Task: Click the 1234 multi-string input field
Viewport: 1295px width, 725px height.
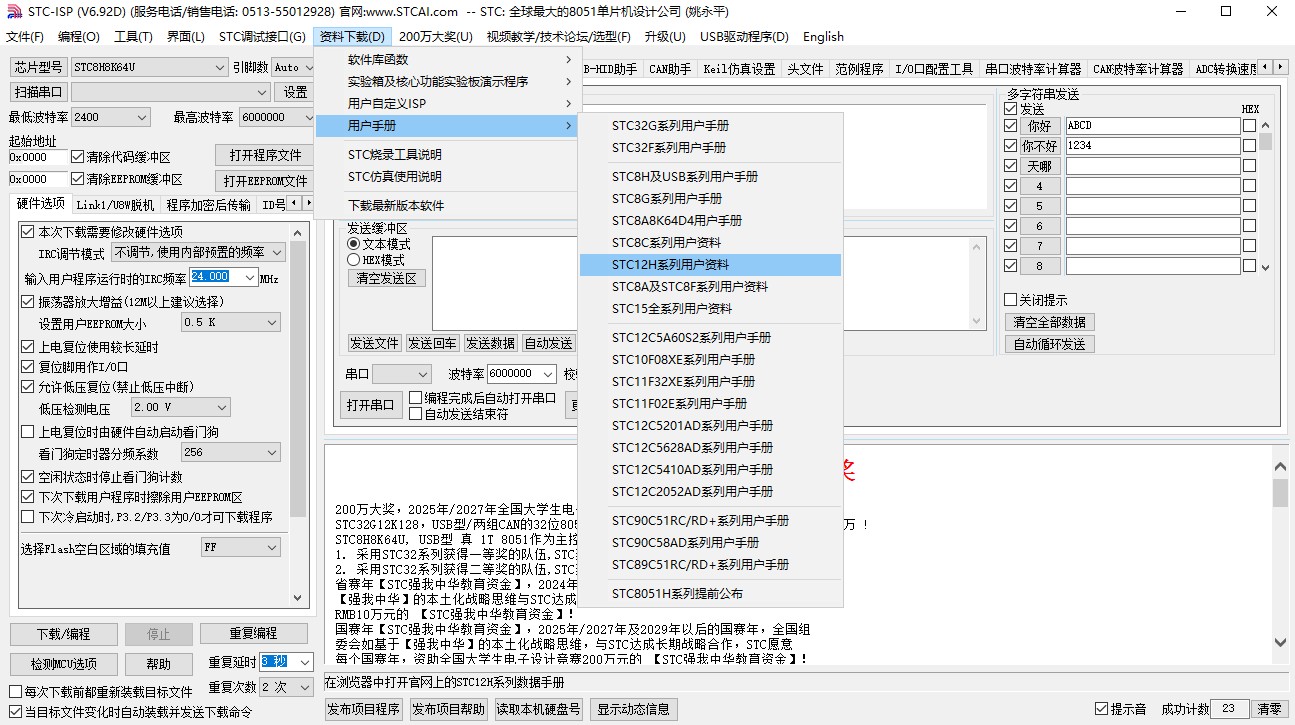Action: click(x=1153, y=146)
